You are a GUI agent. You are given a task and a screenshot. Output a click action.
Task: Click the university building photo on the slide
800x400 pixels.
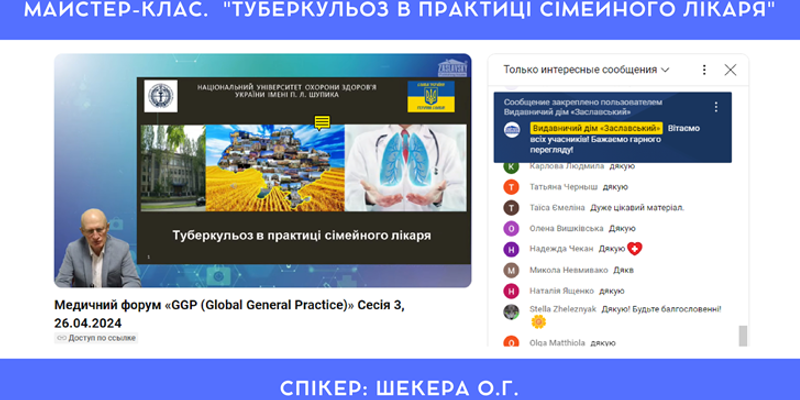(x=173, y=168)
